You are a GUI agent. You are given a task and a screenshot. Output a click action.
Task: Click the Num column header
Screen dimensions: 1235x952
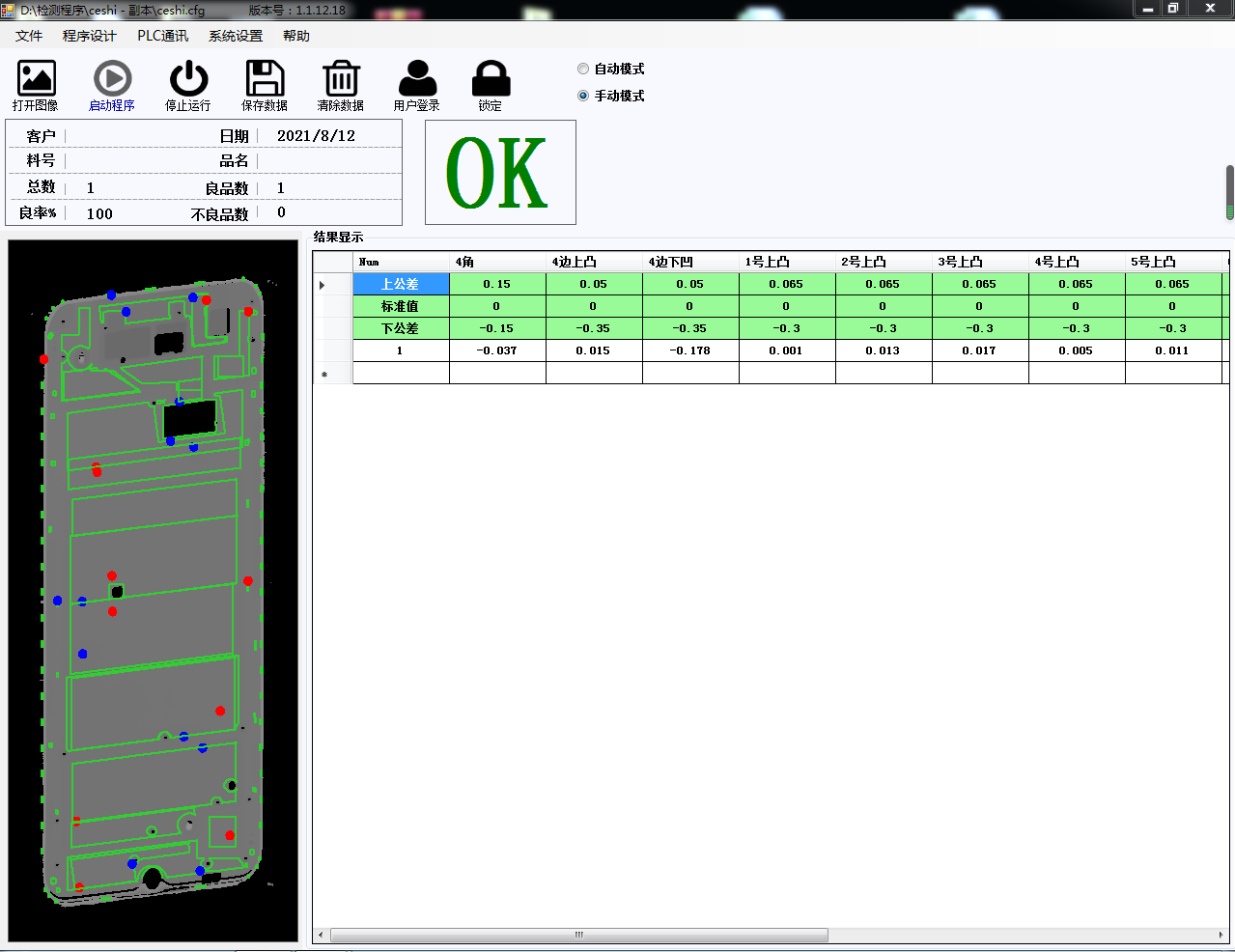pos(401,262)
